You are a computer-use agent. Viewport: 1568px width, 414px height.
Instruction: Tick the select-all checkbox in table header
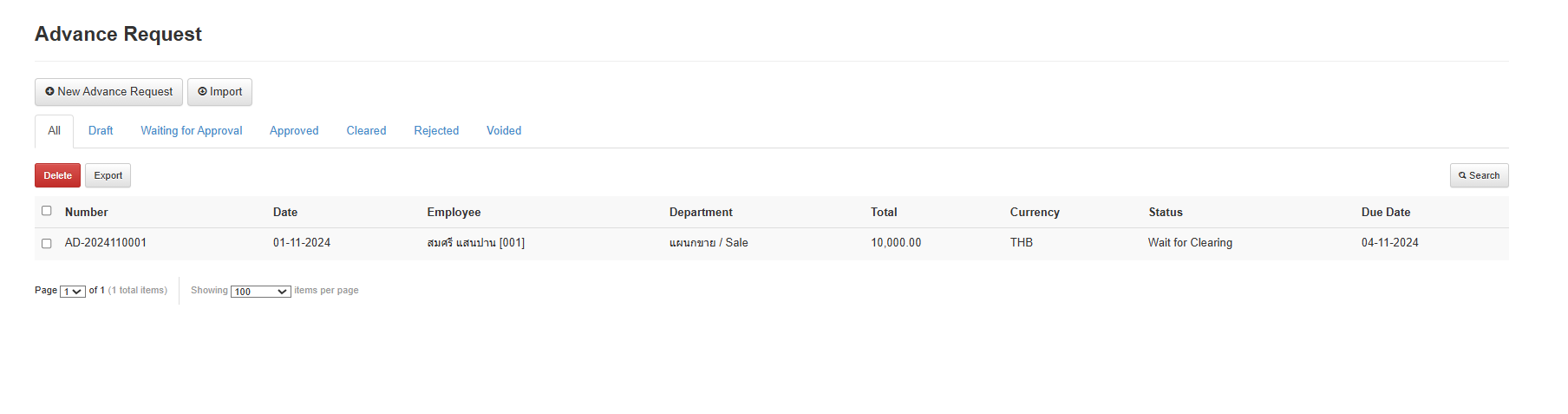click(x=47, y=211)
